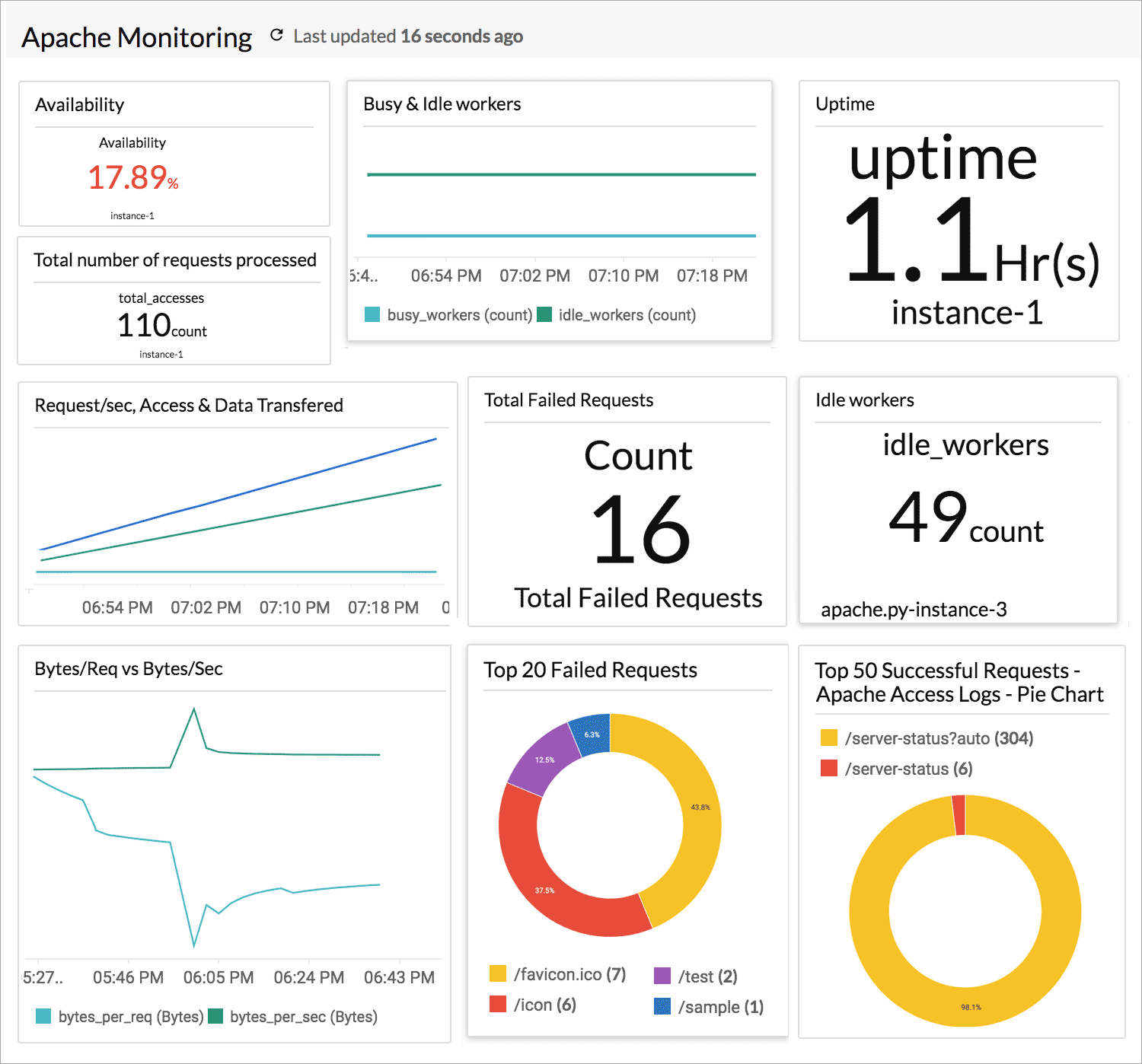The width and height of the screenshot is (1142, 1064).
Task: Expand the Total Failed Requests panel
Action: [568, 400]
